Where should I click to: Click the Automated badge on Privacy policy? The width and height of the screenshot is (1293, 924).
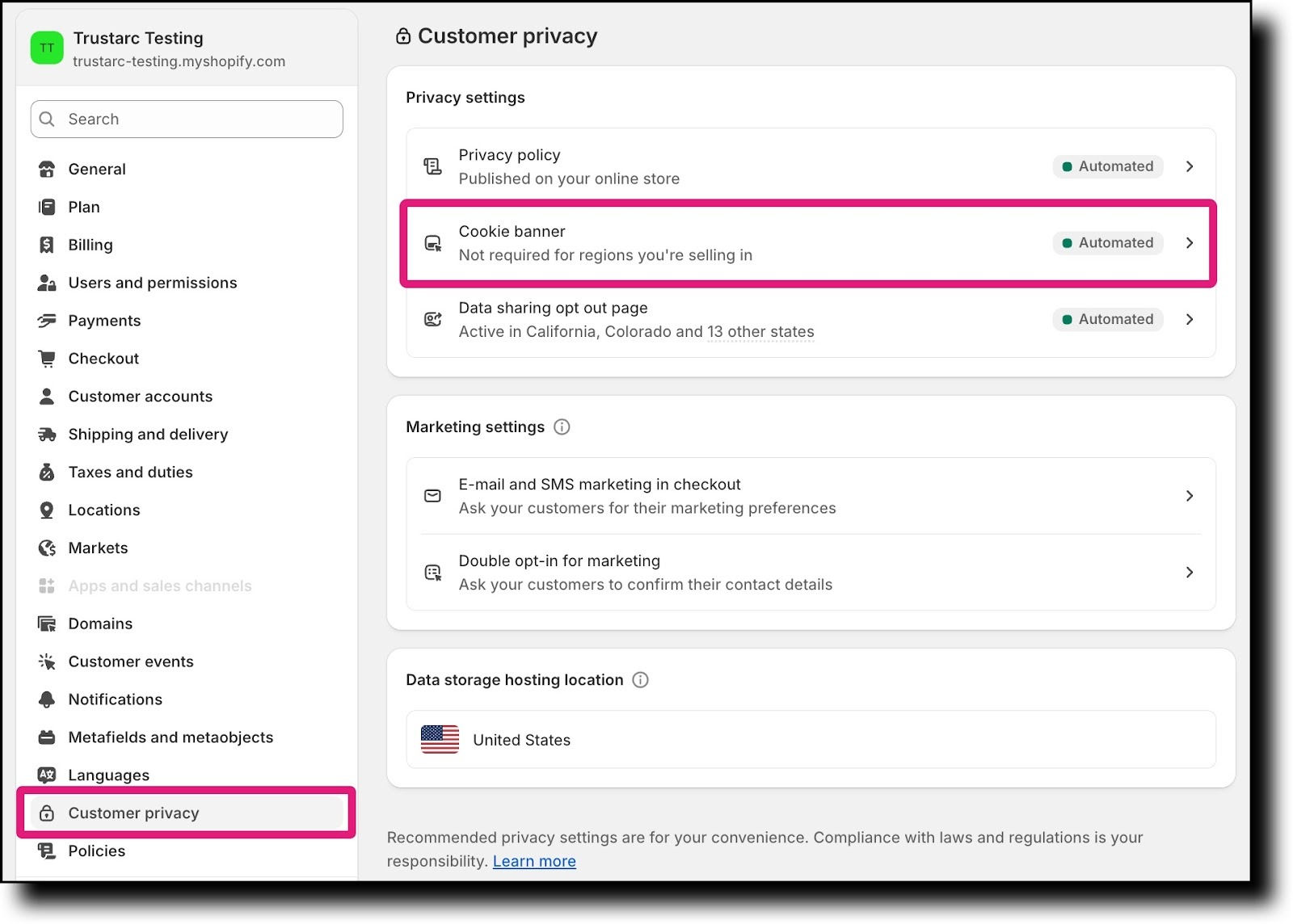(1108, 167)
